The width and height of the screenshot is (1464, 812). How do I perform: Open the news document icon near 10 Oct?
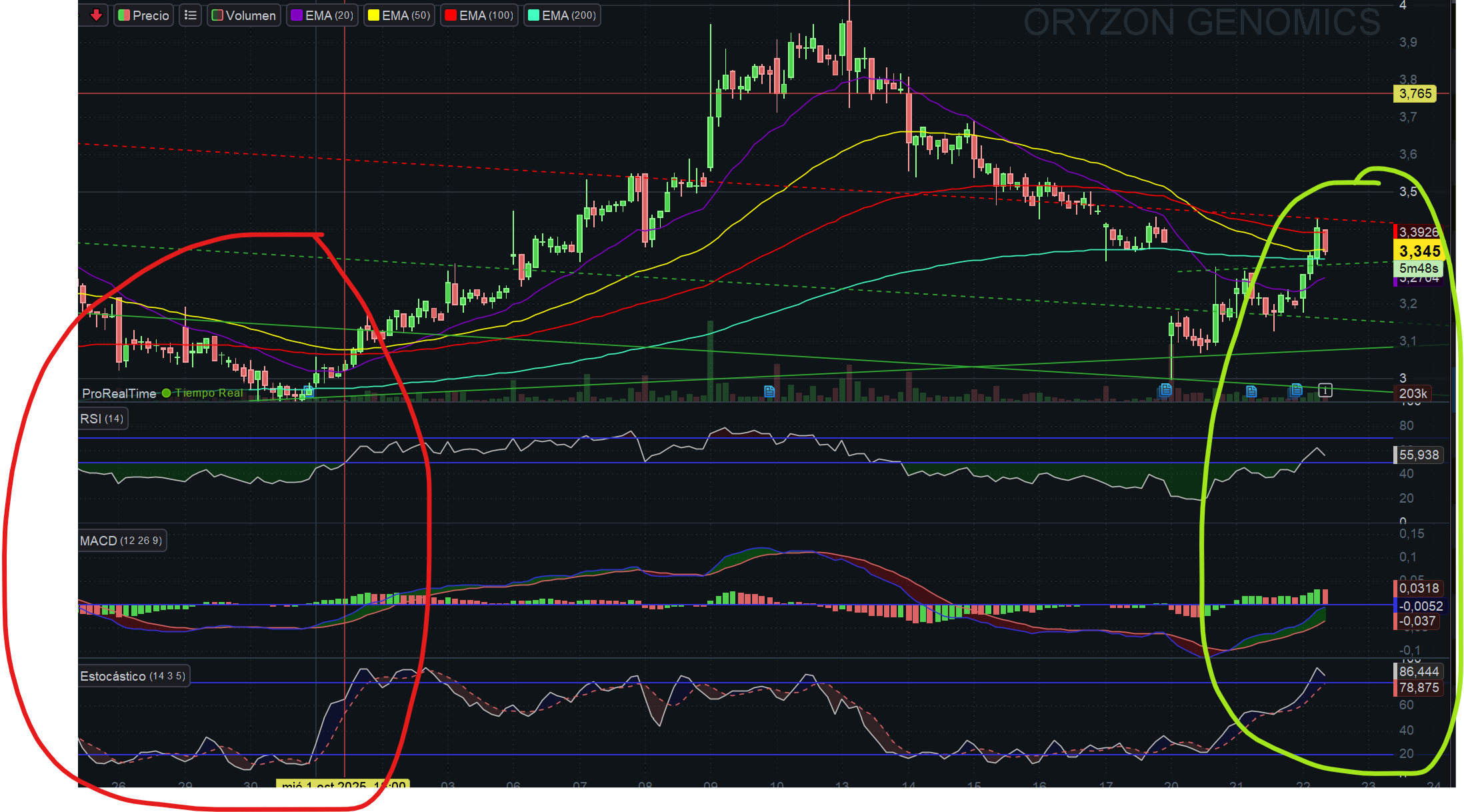click(x=769, y=391)
